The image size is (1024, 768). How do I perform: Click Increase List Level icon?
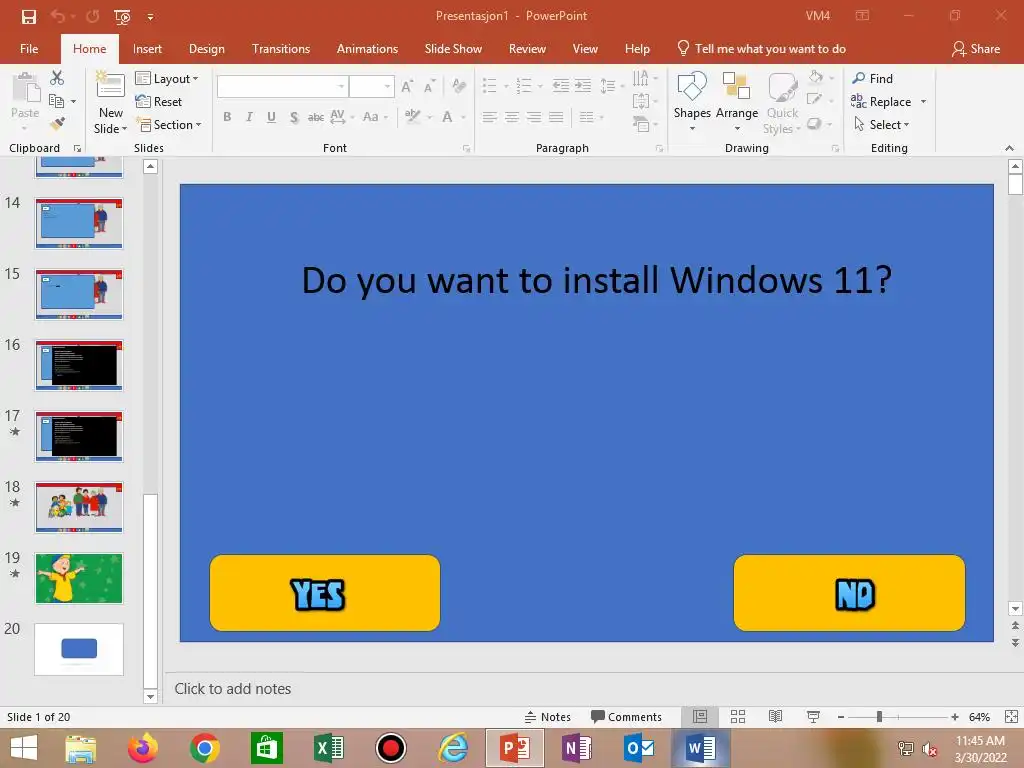[x=583, y=86]
